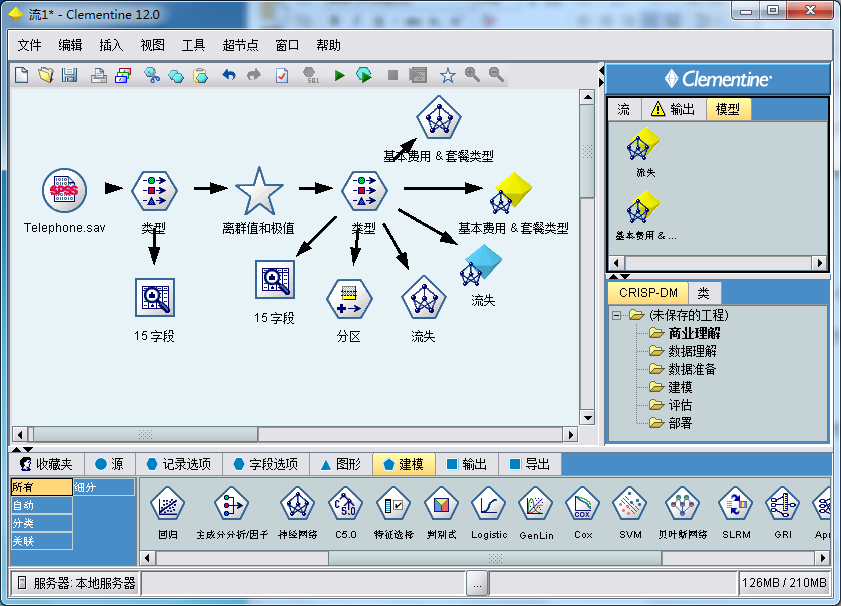Click the new stream toolbar icon
Image resolution: width=841 pixels, height=606 pixels.
pyautogui.click(x=21, y=75)
